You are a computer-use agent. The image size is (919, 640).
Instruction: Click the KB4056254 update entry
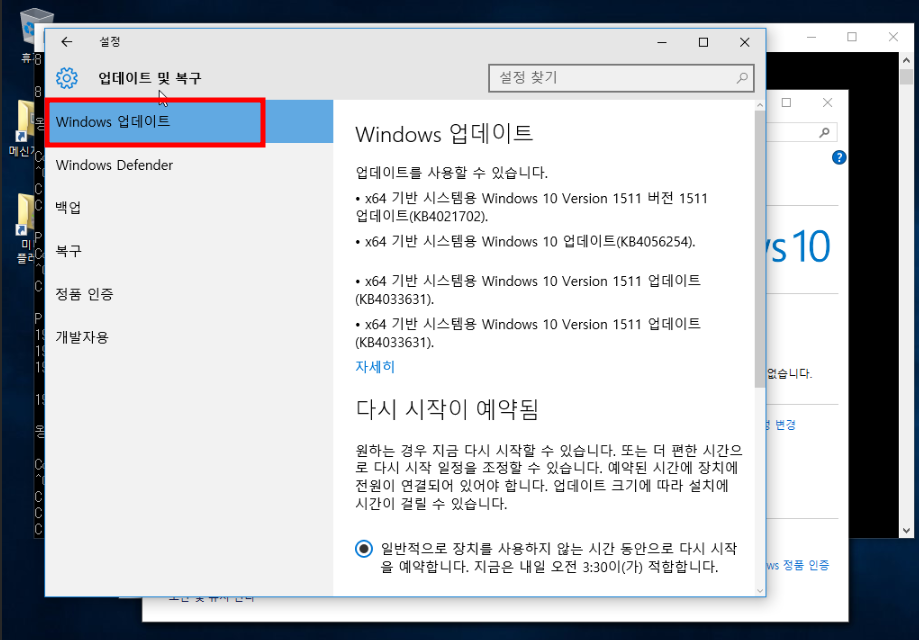[x=525, y=241]
